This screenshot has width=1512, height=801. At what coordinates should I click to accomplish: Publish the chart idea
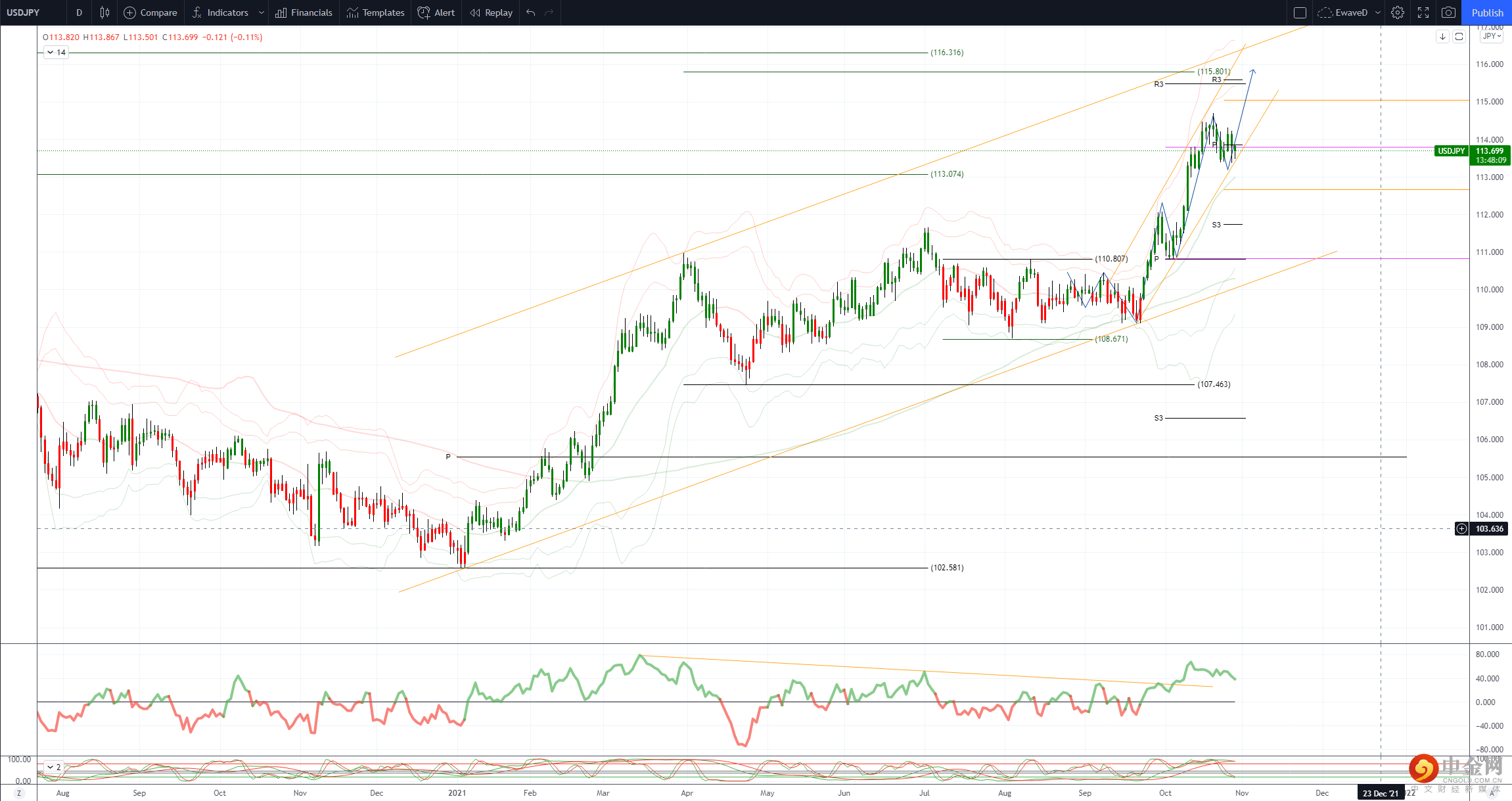(1487, 12)
